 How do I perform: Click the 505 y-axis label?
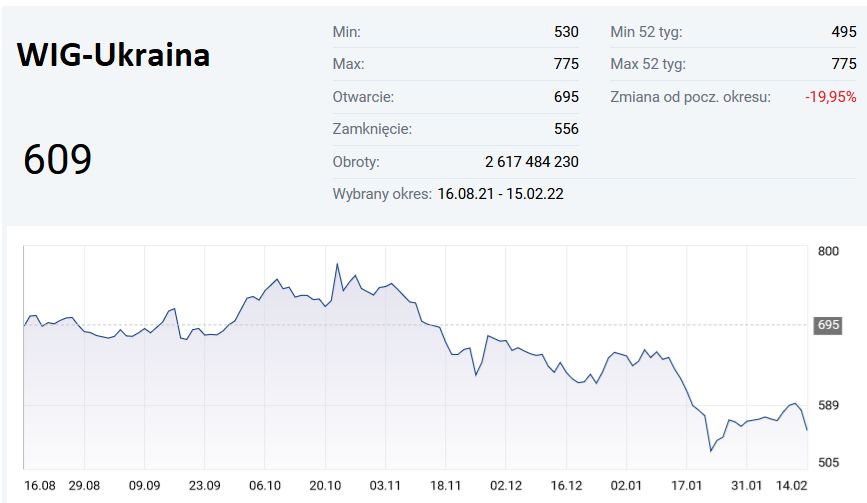coord(829,463)
